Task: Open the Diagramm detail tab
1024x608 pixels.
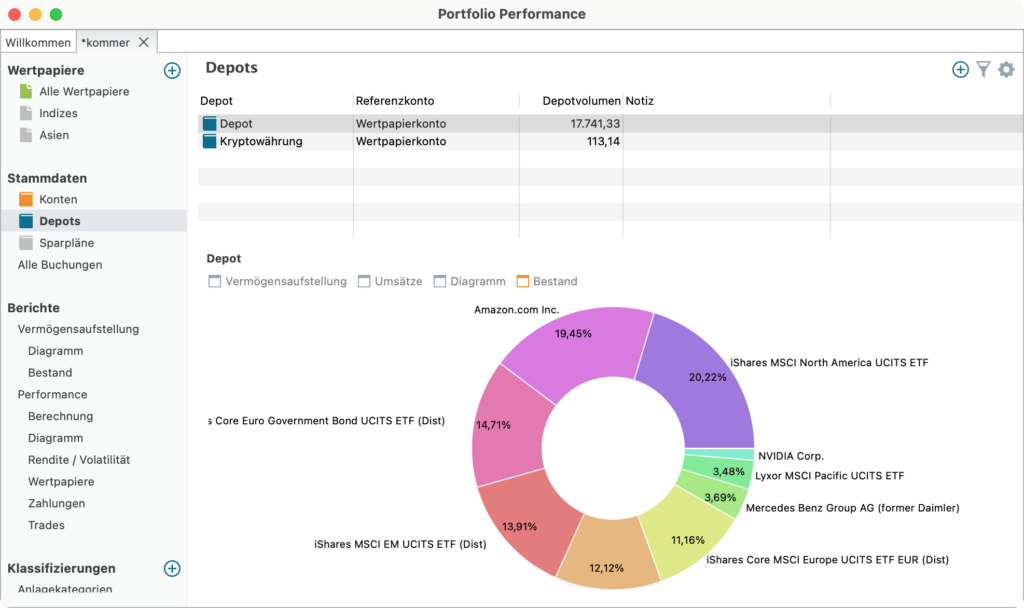Action: (x=470, y=281)
